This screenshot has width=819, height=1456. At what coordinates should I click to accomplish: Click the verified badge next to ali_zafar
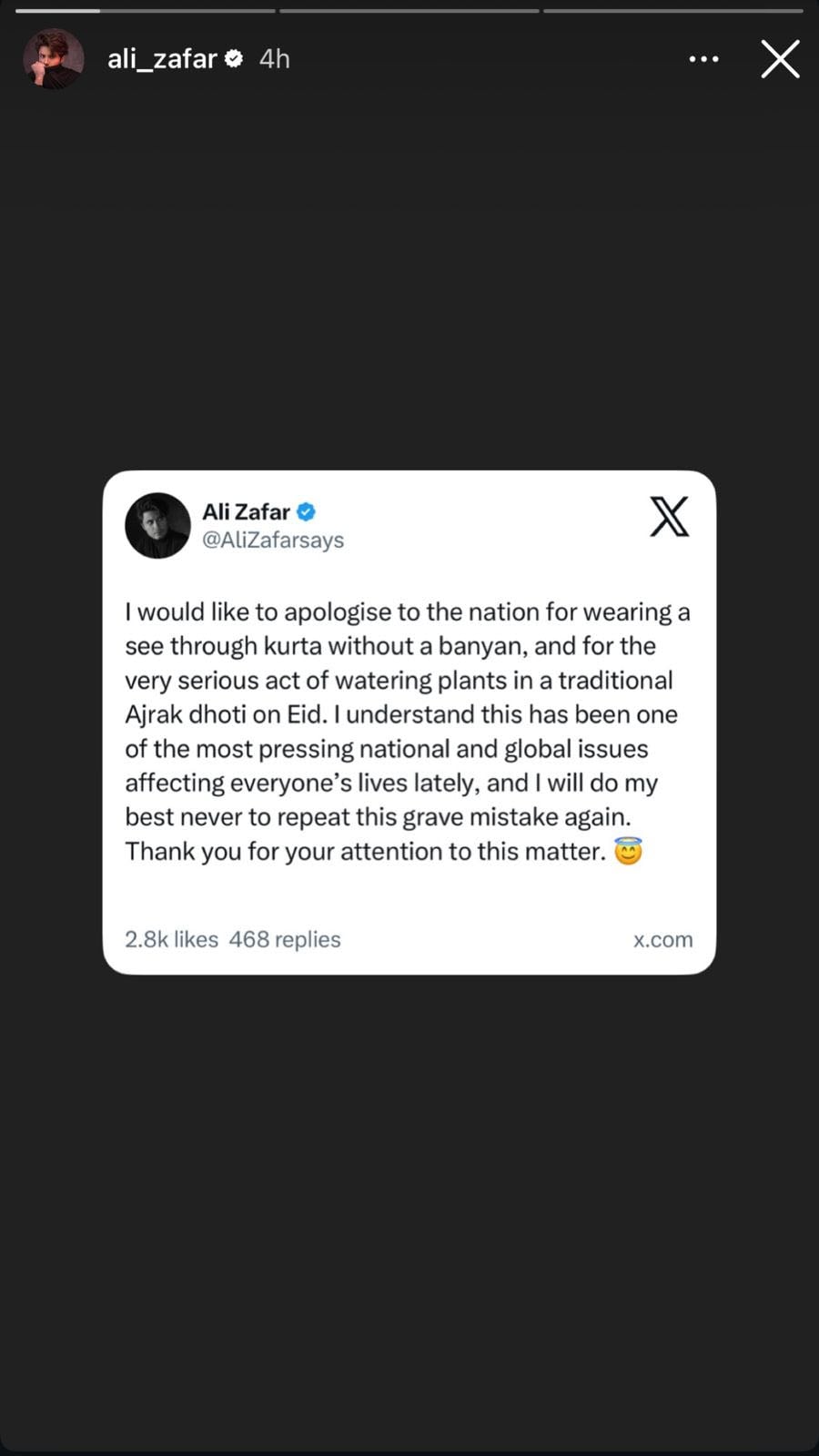[235, 58]
